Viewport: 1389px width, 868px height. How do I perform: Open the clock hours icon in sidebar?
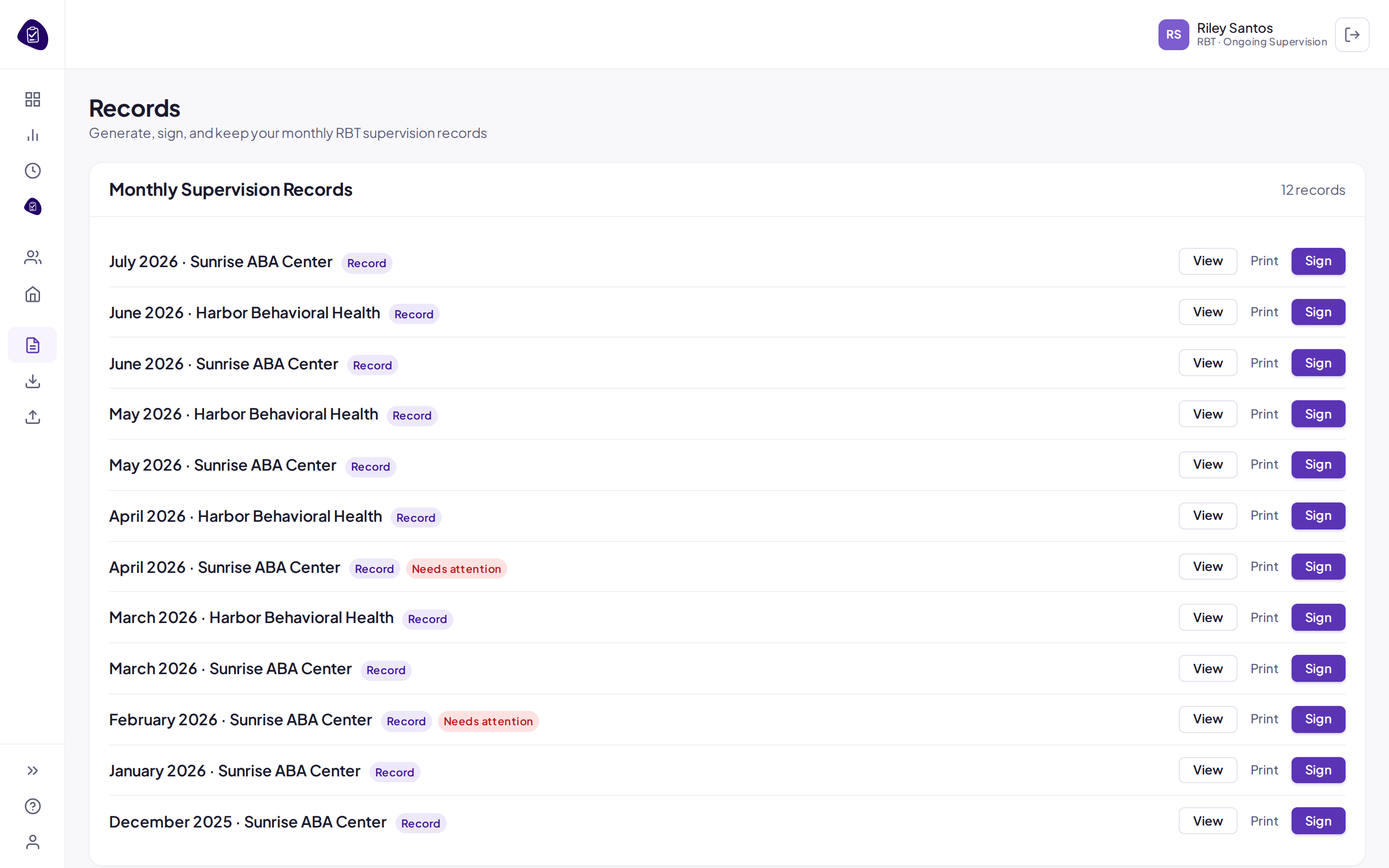click(x=33, y=171)
